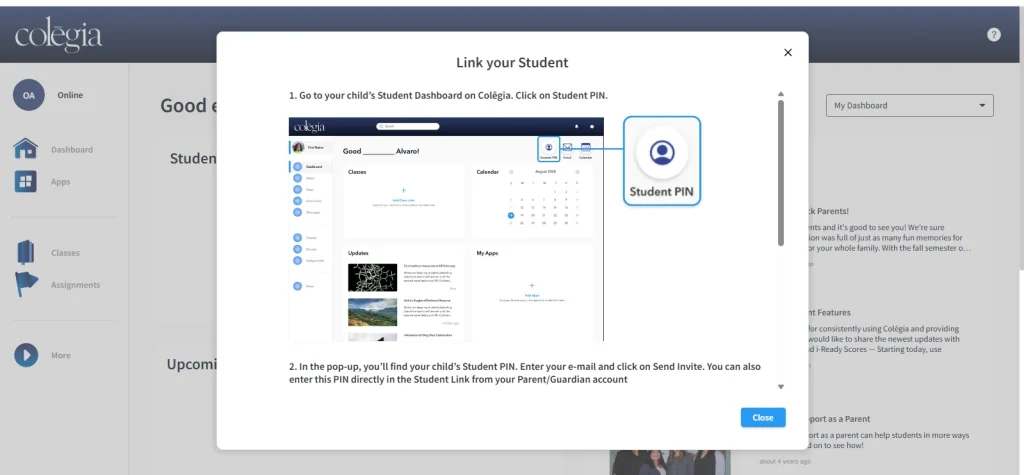Open the Apps grid icon
Viewport: 1024px width, 475px height.
pos(25,182)
